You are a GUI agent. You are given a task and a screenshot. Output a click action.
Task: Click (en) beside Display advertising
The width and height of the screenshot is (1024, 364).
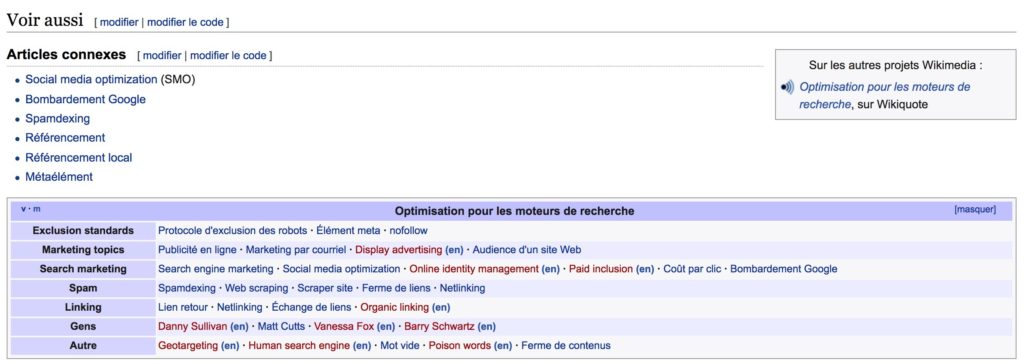click(454, 250)
